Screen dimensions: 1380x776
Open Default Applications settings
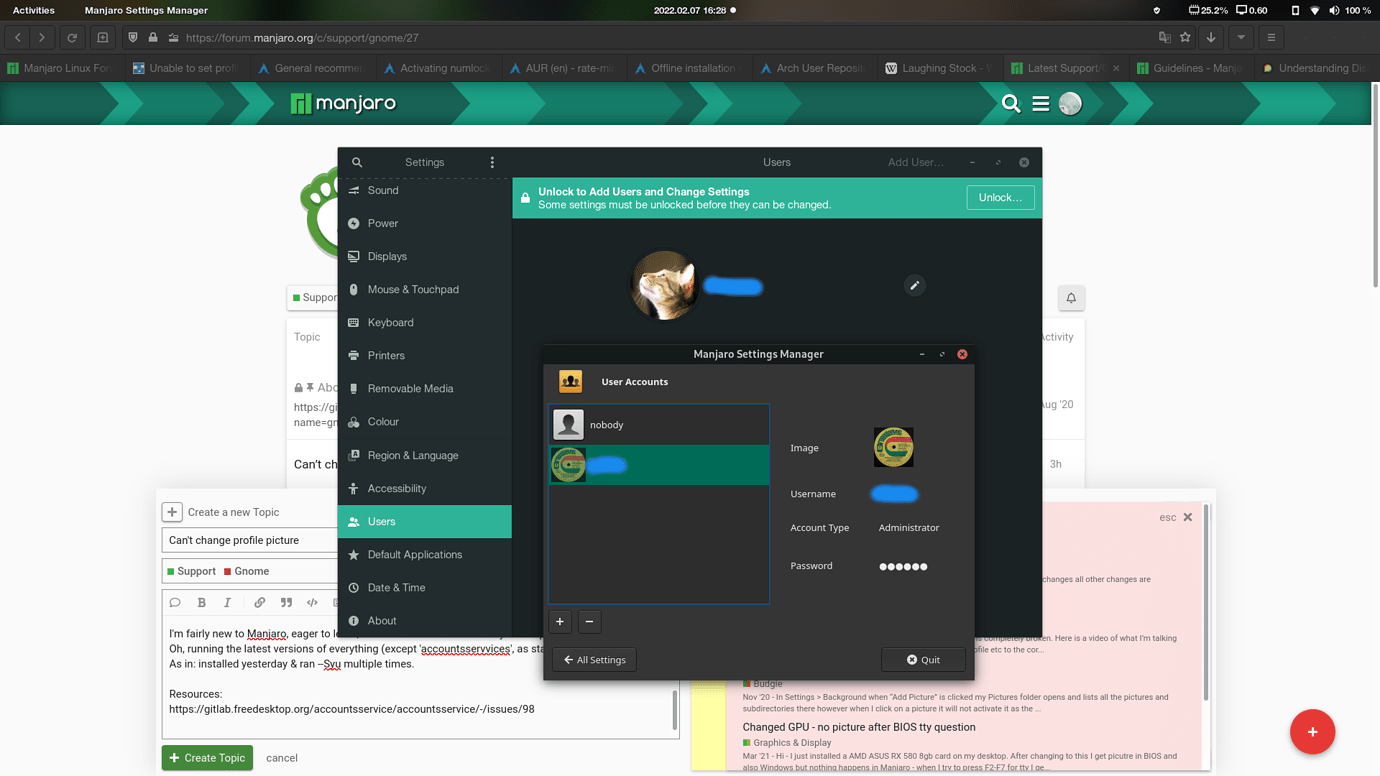point(425,554)
